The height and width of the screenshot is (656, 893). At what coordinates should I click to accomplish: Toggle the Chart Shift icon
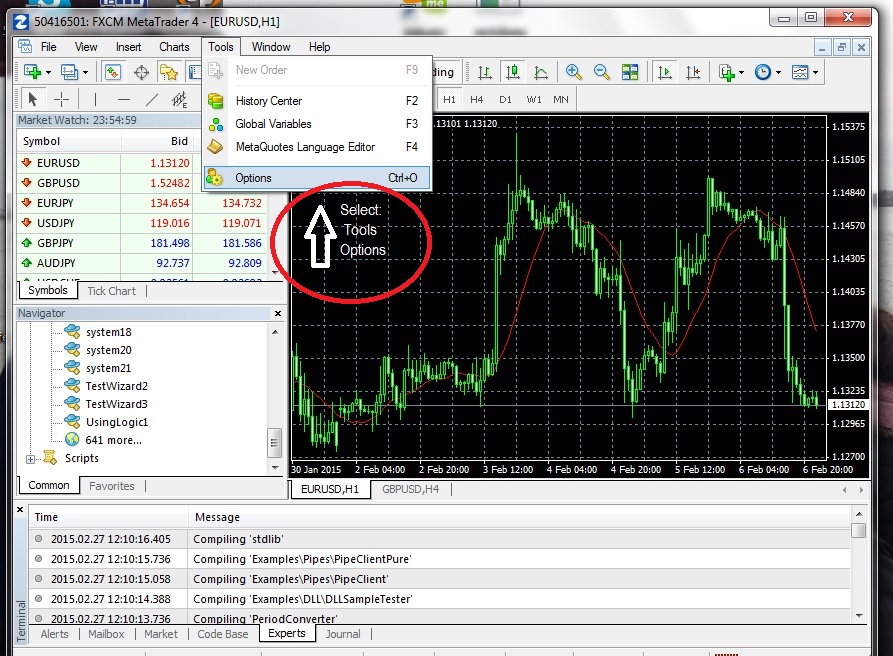(x=693, y=72)
